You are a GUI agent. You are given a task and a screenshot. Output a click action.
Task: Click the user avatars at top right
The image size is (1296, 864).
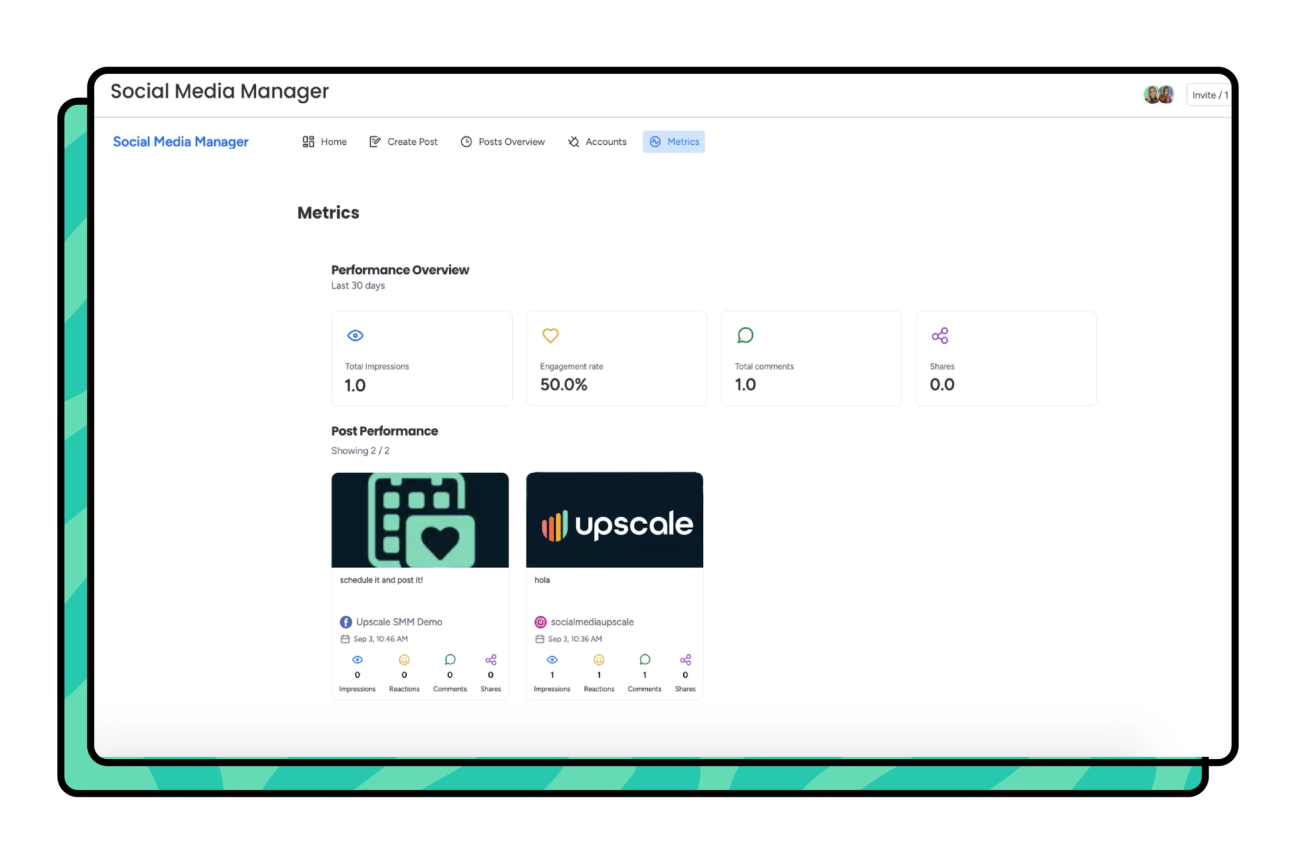pos(1159,95)
